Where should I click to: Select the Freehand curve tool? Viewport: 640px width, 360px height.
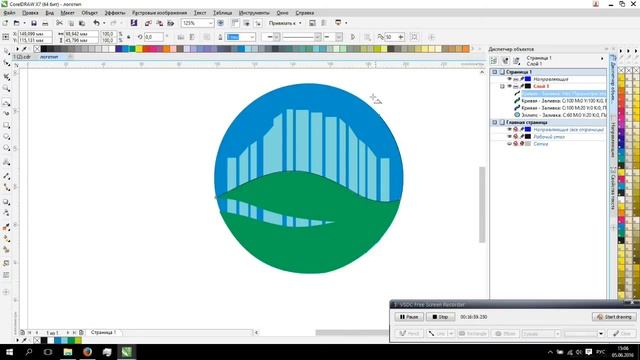[6, 102]
